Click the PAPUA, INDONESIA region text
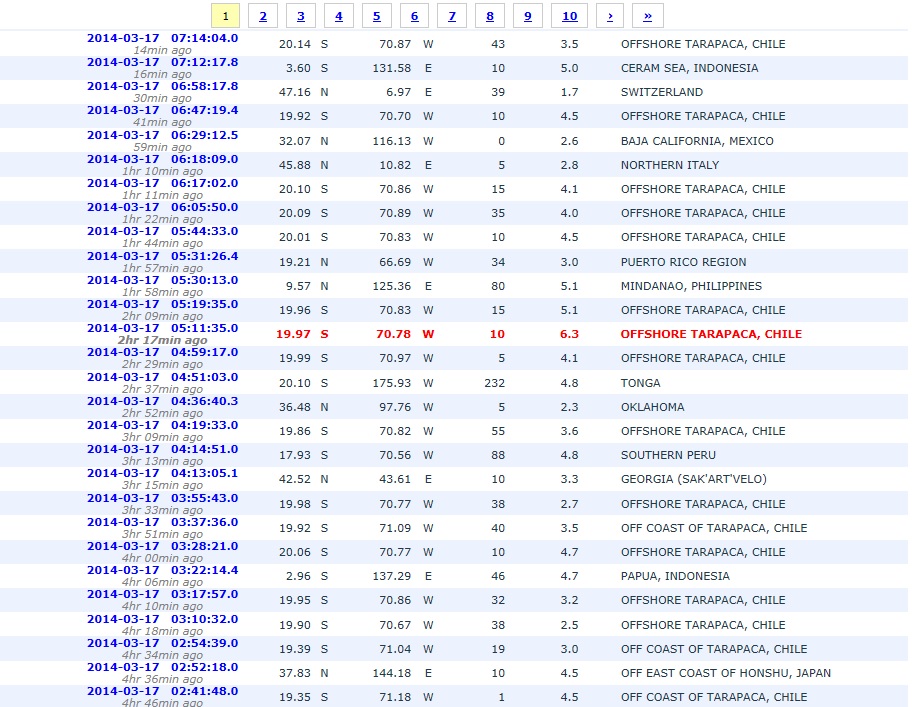 click(675, 576)
